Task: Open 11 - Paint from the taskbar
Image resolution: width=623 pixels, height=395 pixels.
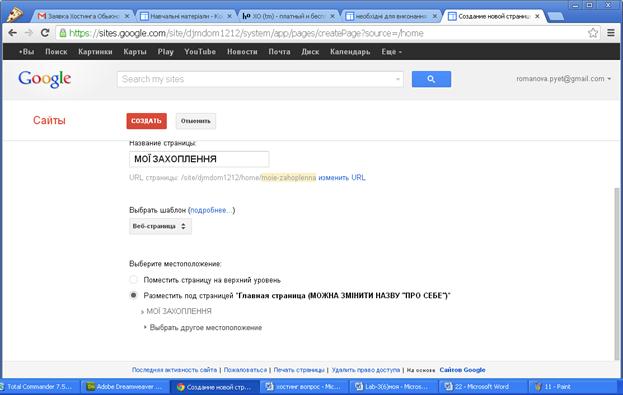Action: click(x=572, y=387)
